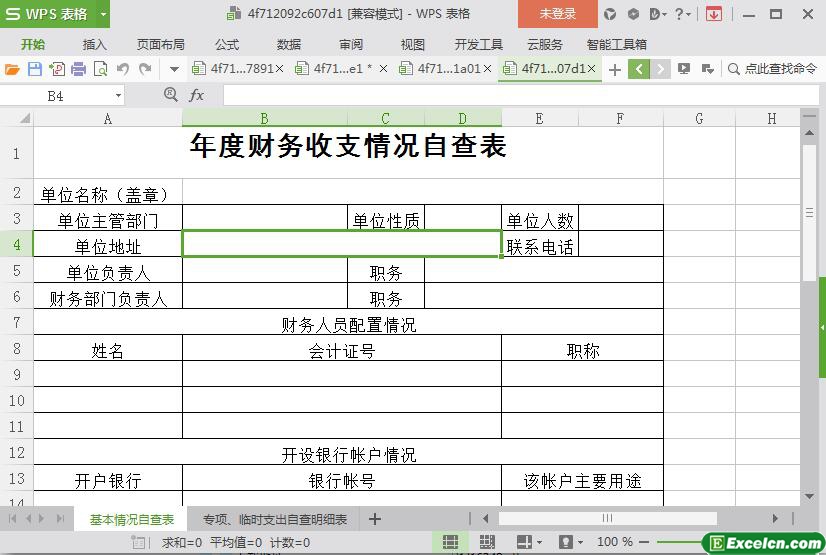Viewport: 826px width, 555px height.
Task: Toggle page break preview in status bar
Action: click(487, 542)
